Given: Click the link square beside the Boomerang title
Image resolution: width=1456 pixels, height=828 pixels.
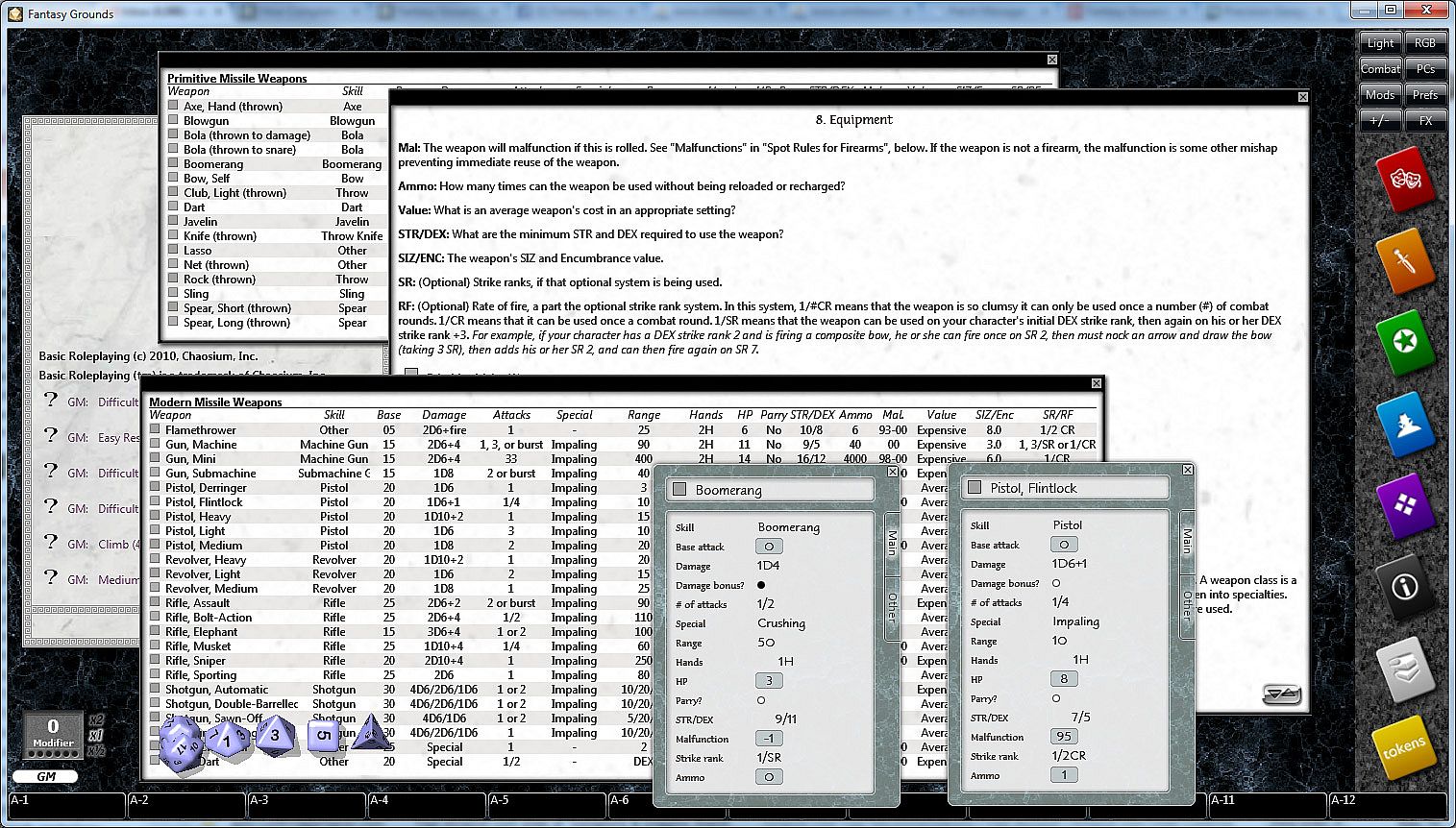Looking at the screenshot, I should 679,489.
